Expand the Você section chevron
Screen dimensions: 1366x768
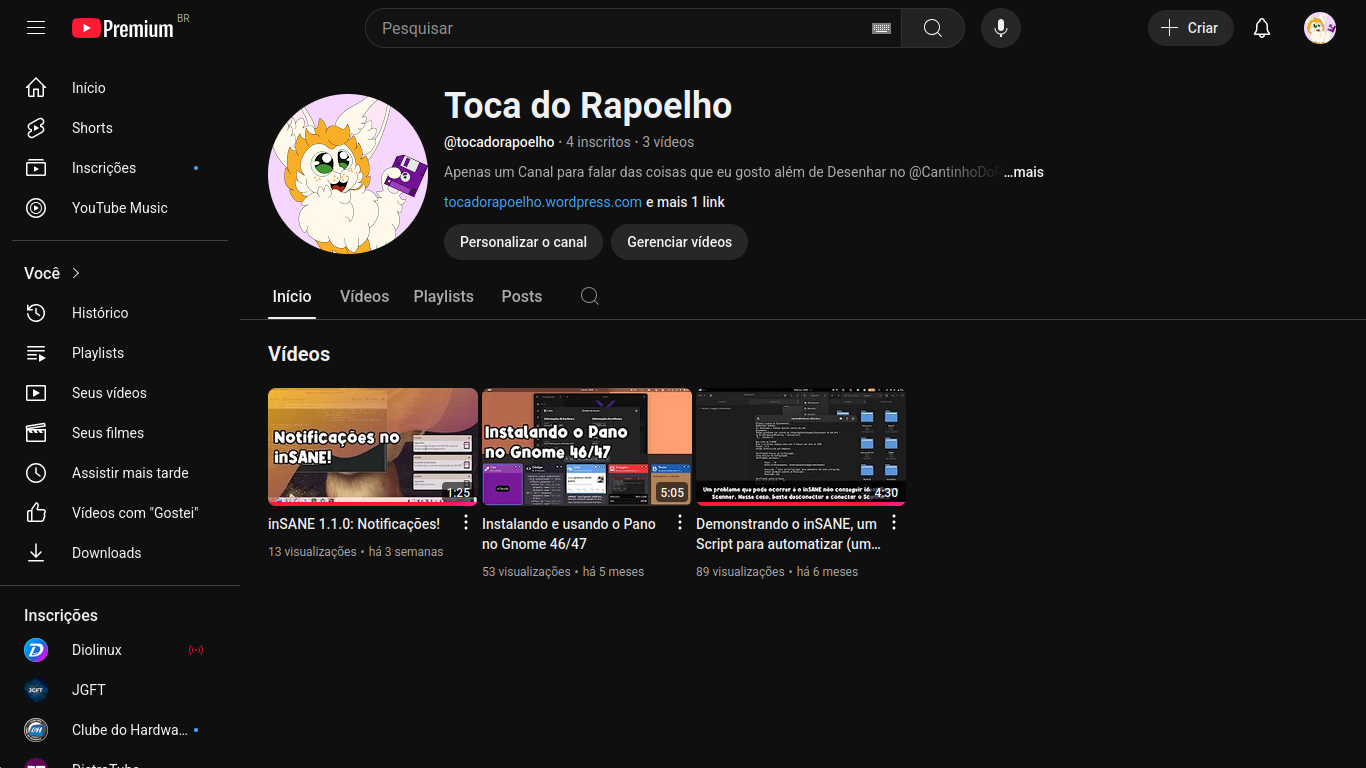point(76,273)
